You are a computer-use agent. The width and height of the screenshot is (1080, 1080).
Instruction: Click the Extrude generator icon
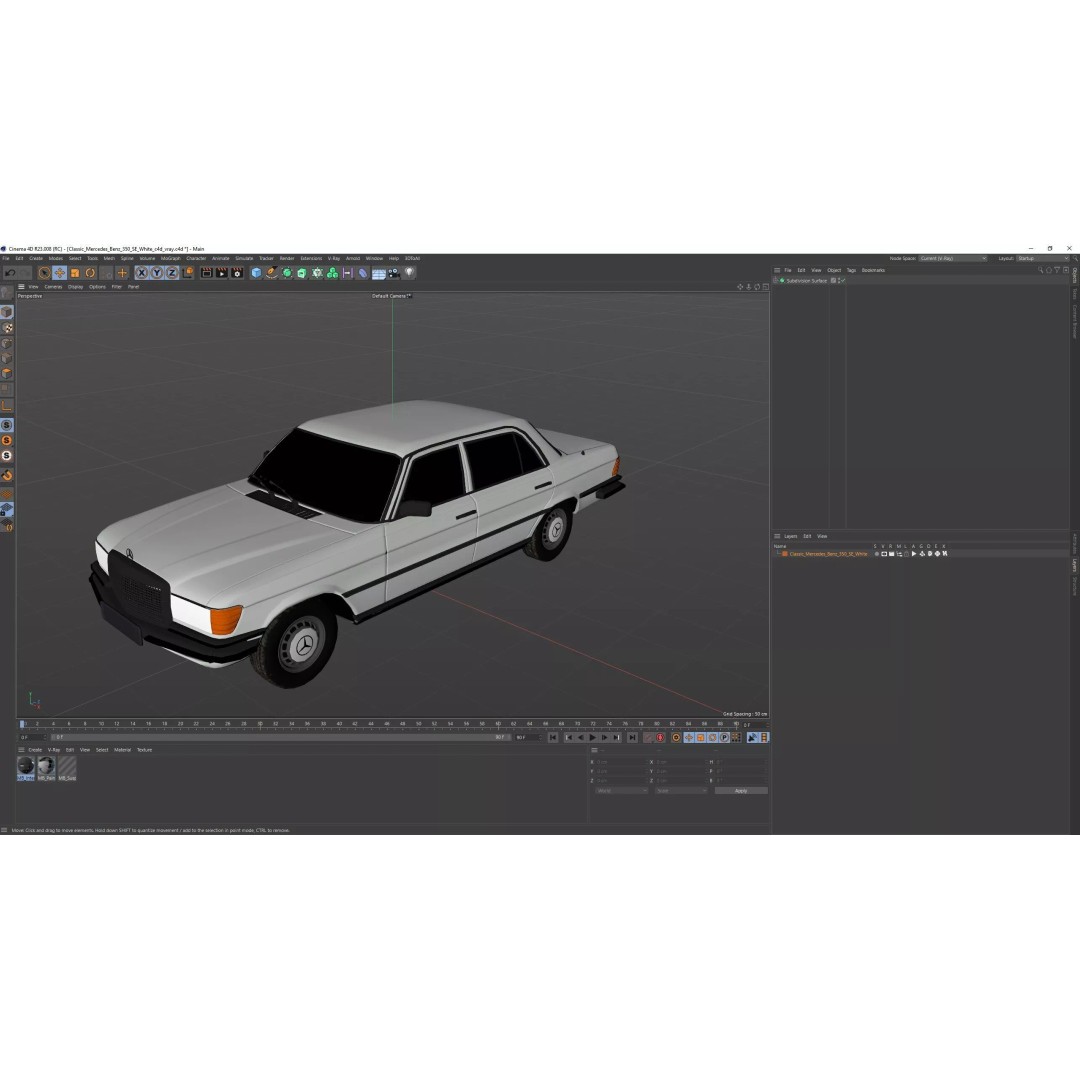pyautogui.click(x=302, y=273)
